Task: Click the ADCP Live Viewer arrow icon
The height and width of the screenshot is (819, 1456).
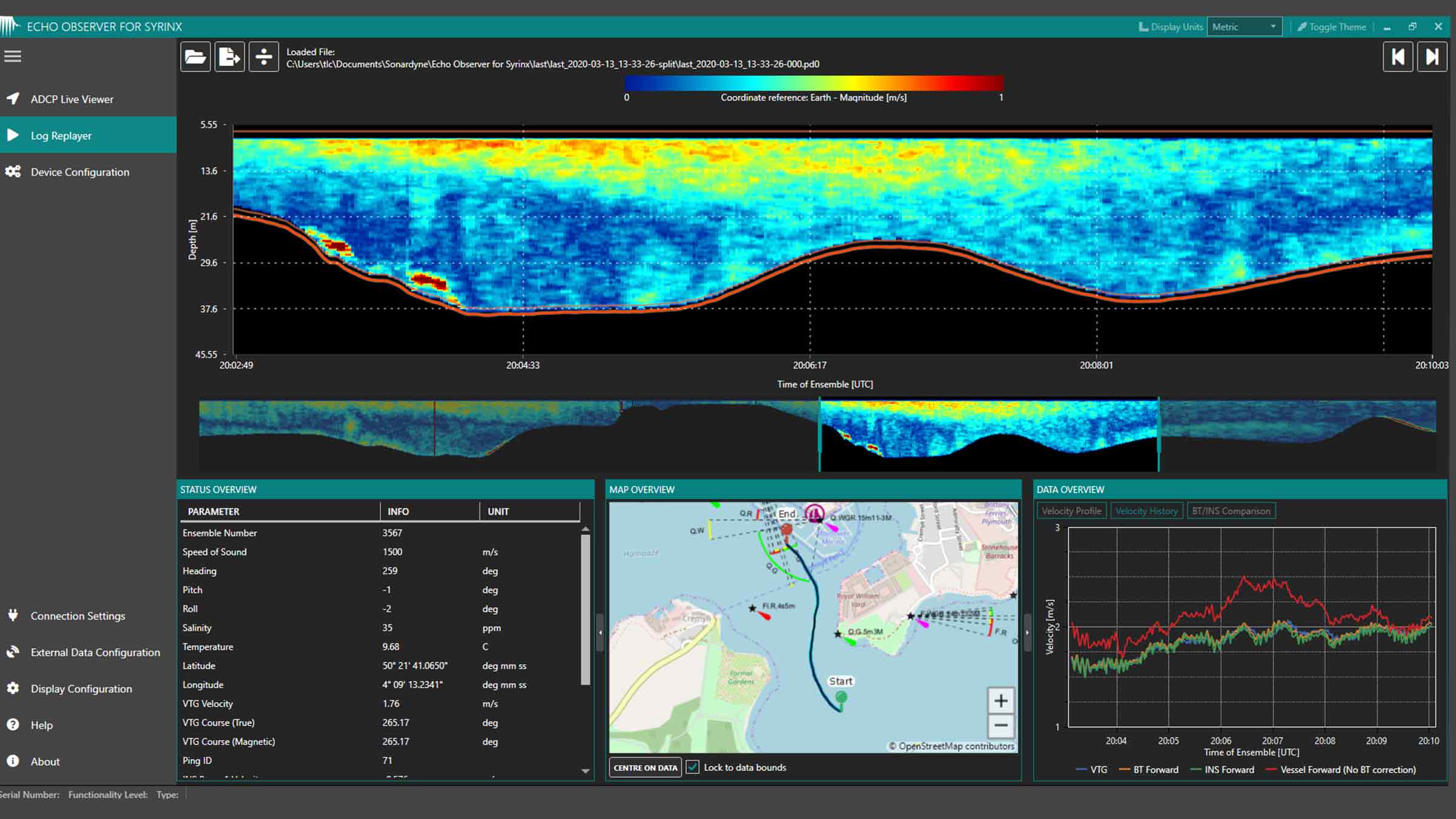Action: coord(13,98)
